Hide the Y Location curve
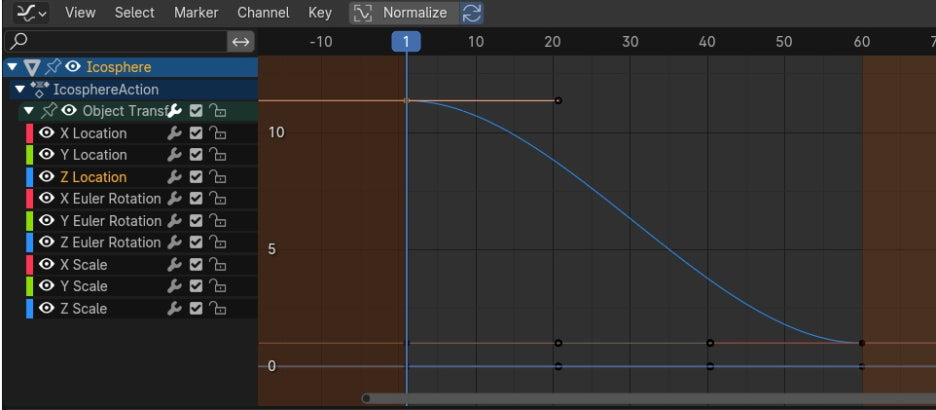936x410 pixels. point(47,155)
